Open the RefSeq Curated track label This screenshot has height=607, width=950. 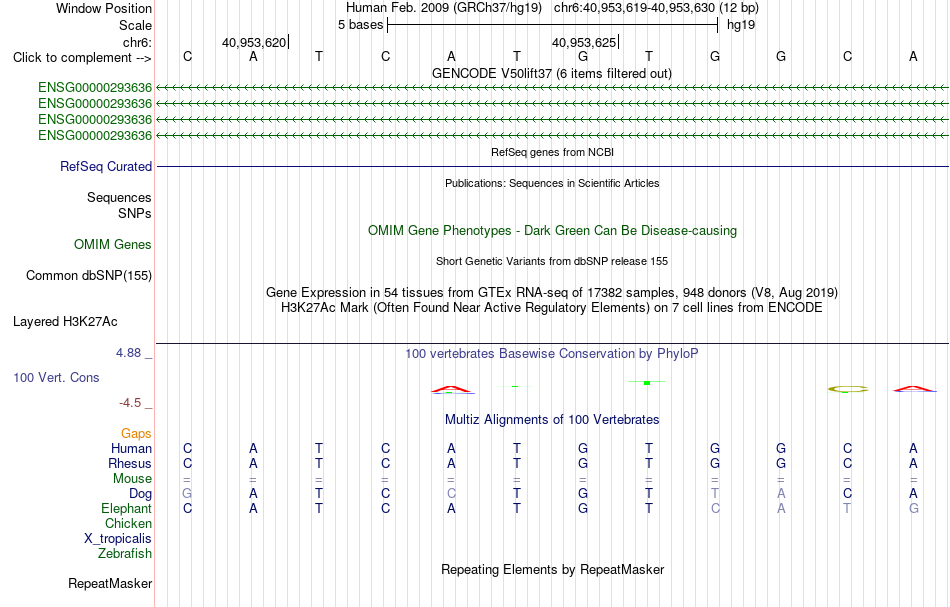pos(106,167)
